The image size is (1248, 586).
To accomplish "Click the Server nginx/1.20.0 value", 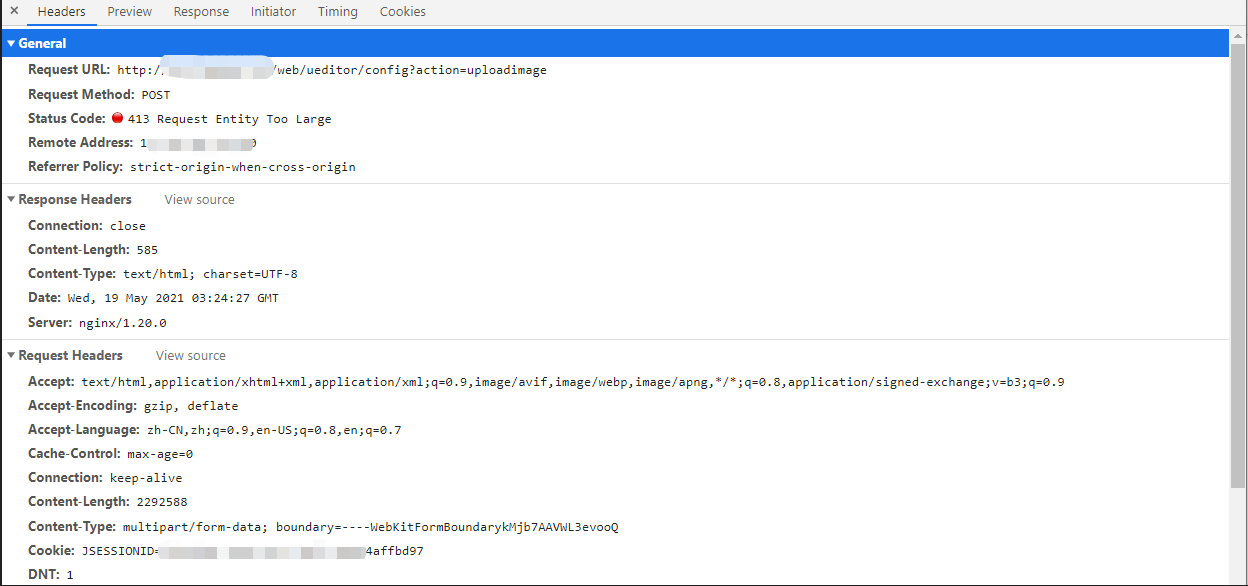I will [x=123, y=323].
